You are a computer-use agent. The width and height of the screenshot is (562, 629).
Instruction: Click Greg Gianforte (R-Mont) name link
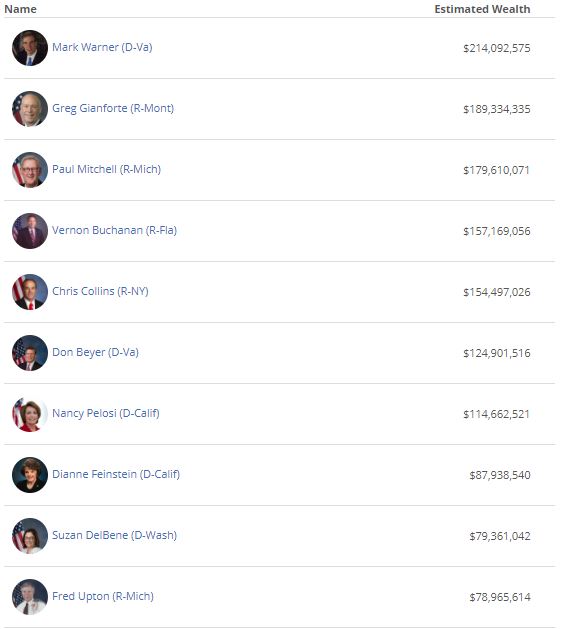pyautogui.click(x=113, y=108)
